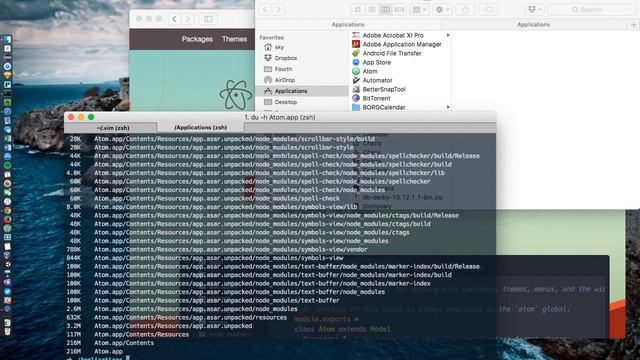Switch Finder to Cover Flow view
Image resolution: width=640 pixels, height=360 pixels.
point(399,9)
